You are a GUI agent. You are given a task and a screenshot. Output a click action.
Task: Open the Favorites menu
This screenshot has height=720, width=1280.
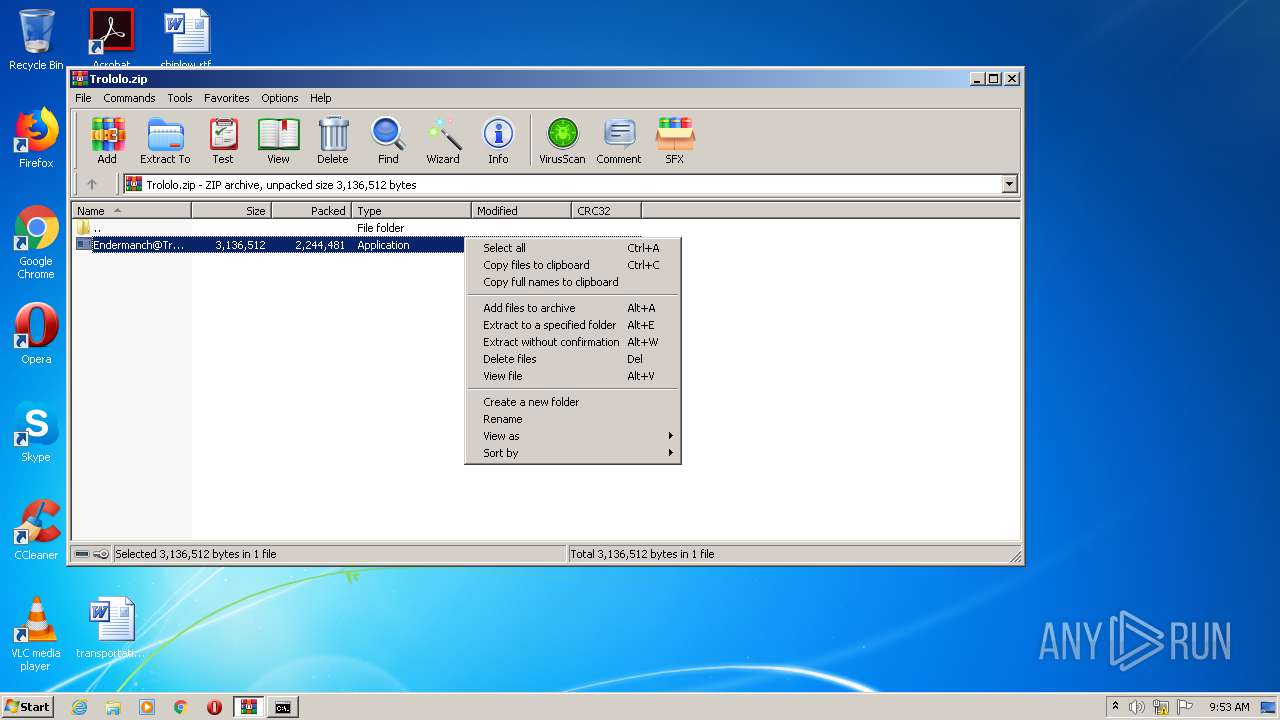click(227, 98)
